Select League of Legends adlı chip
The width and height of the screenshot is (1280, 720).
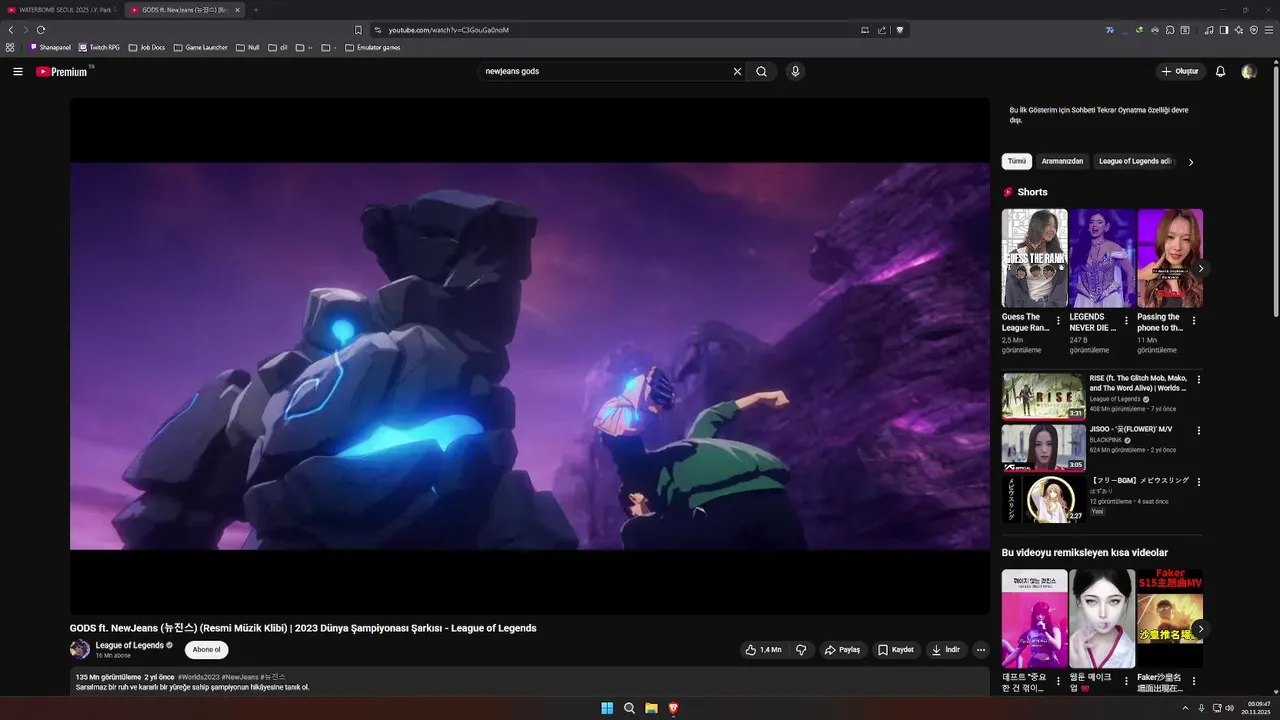click(1134, 161)
